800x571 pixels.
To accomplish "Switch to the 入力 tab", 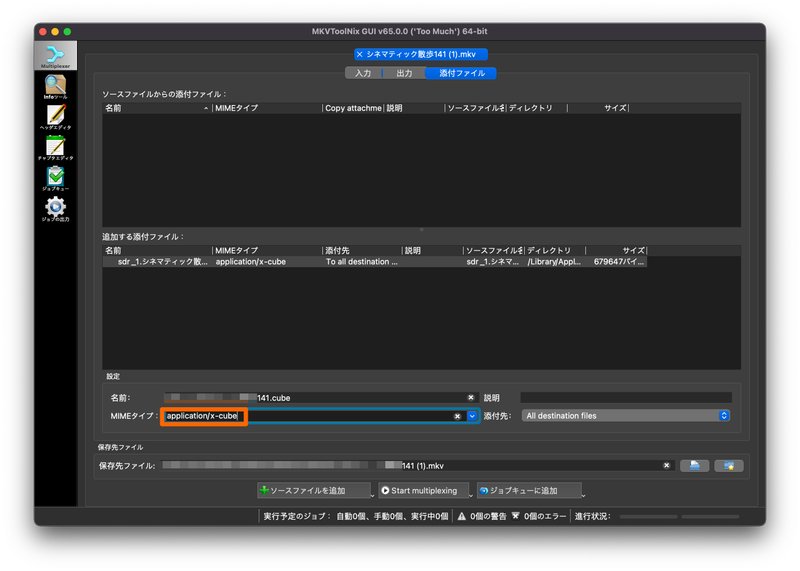I will click(x=363, y=73).
